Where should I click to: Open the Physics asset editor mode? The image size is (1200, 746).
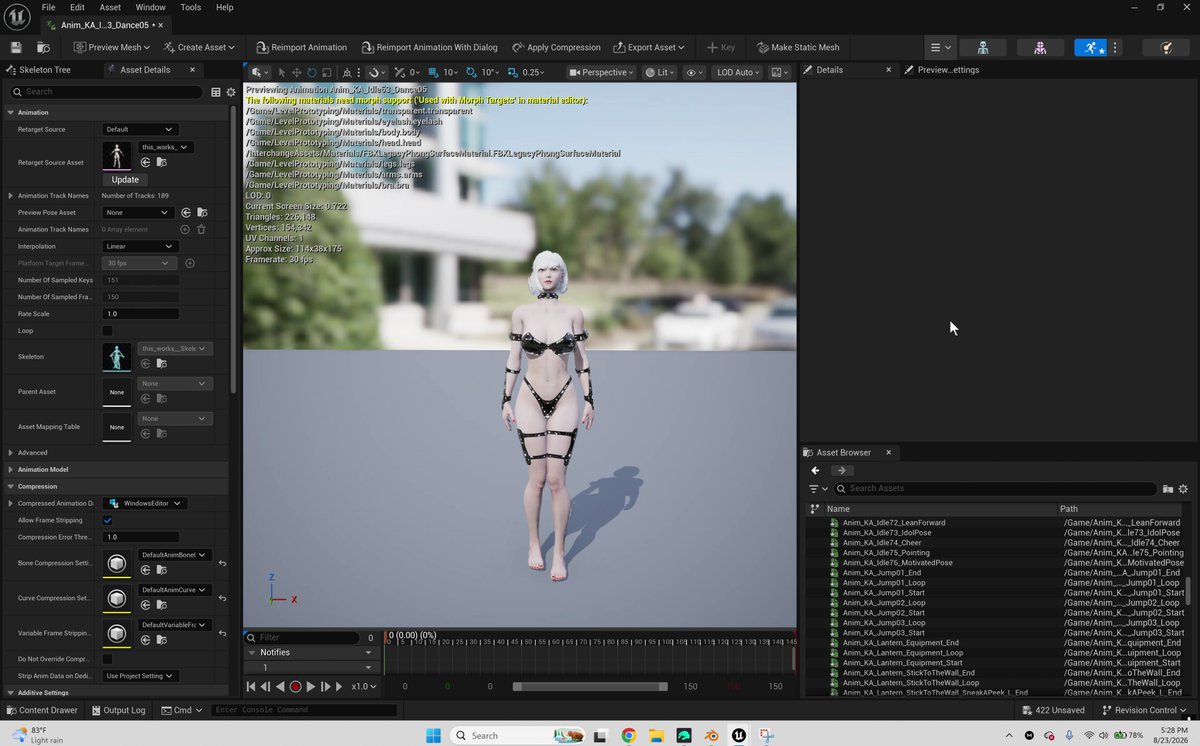tap(1165, 47)
